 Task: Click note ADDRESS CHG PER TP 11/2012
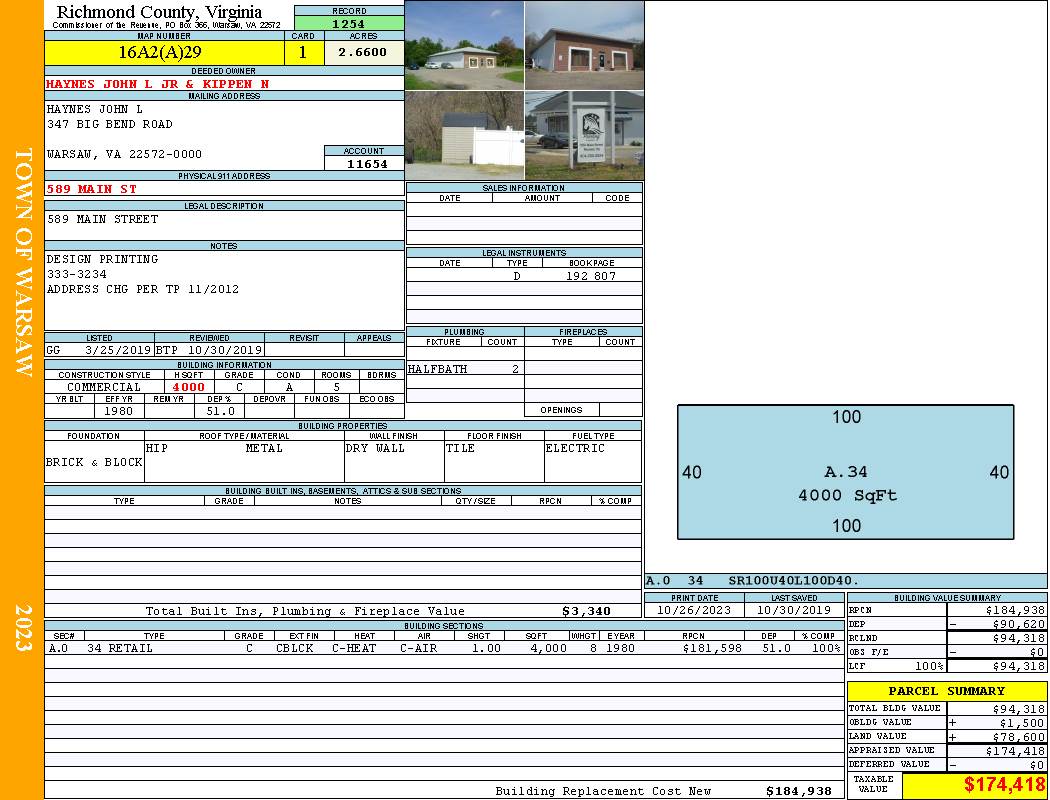pos(143,289)
